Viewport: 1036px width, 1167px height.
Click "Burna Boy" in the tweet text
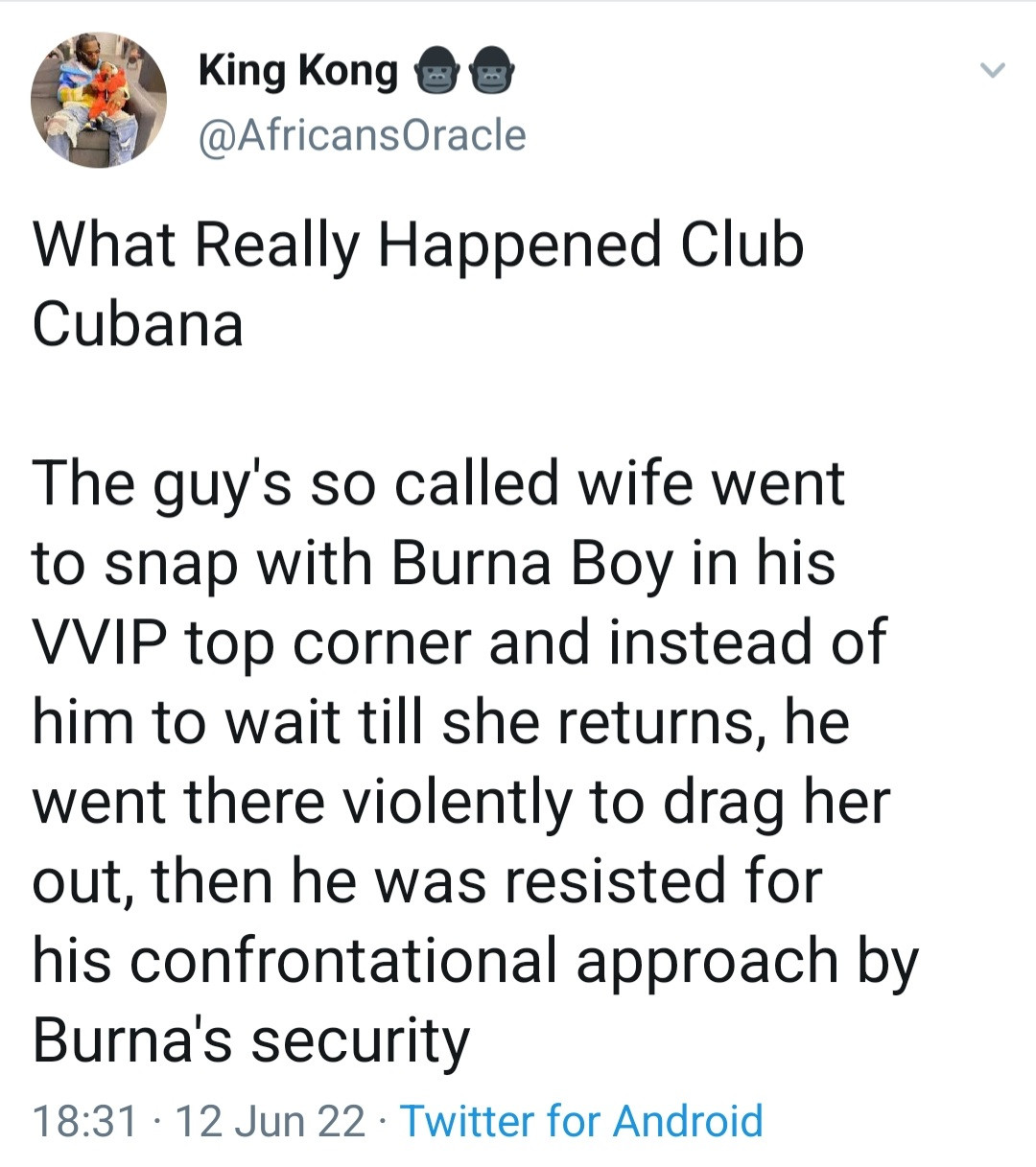pyautogui.click(x=531, y=563)
